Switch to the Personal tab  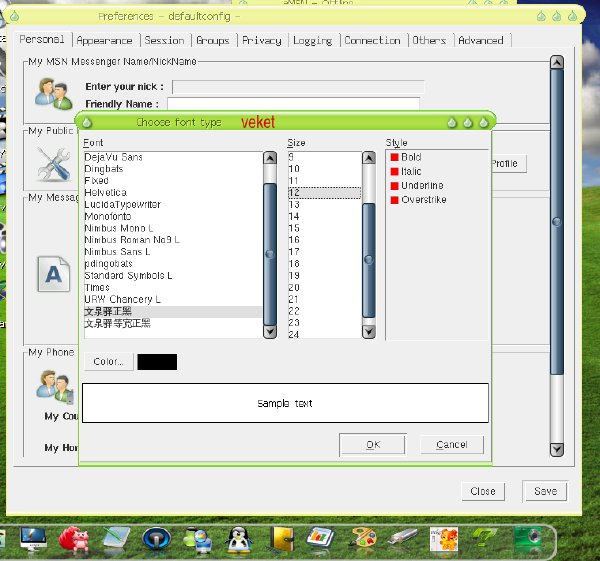pos(42,39)
